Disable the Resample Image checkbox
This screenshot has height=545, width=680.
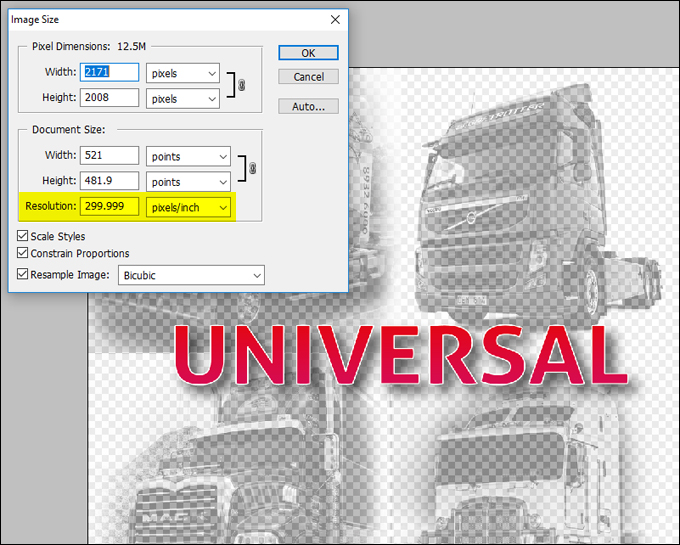(x=23, y=274)
